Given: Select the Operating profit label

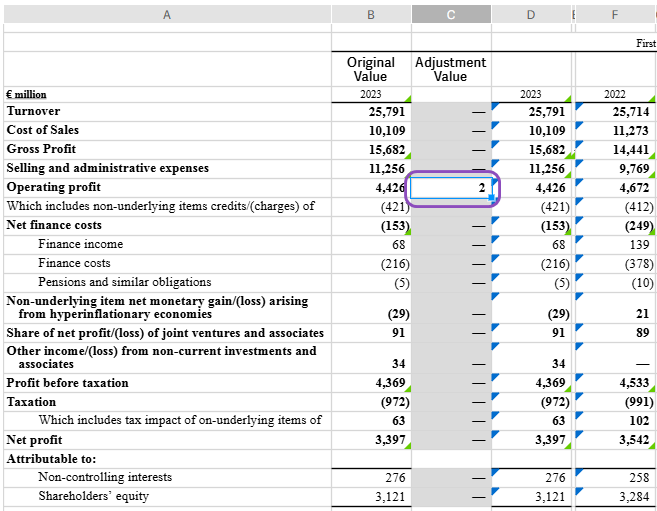Looking at the screenshot, I should coord(53,187).
